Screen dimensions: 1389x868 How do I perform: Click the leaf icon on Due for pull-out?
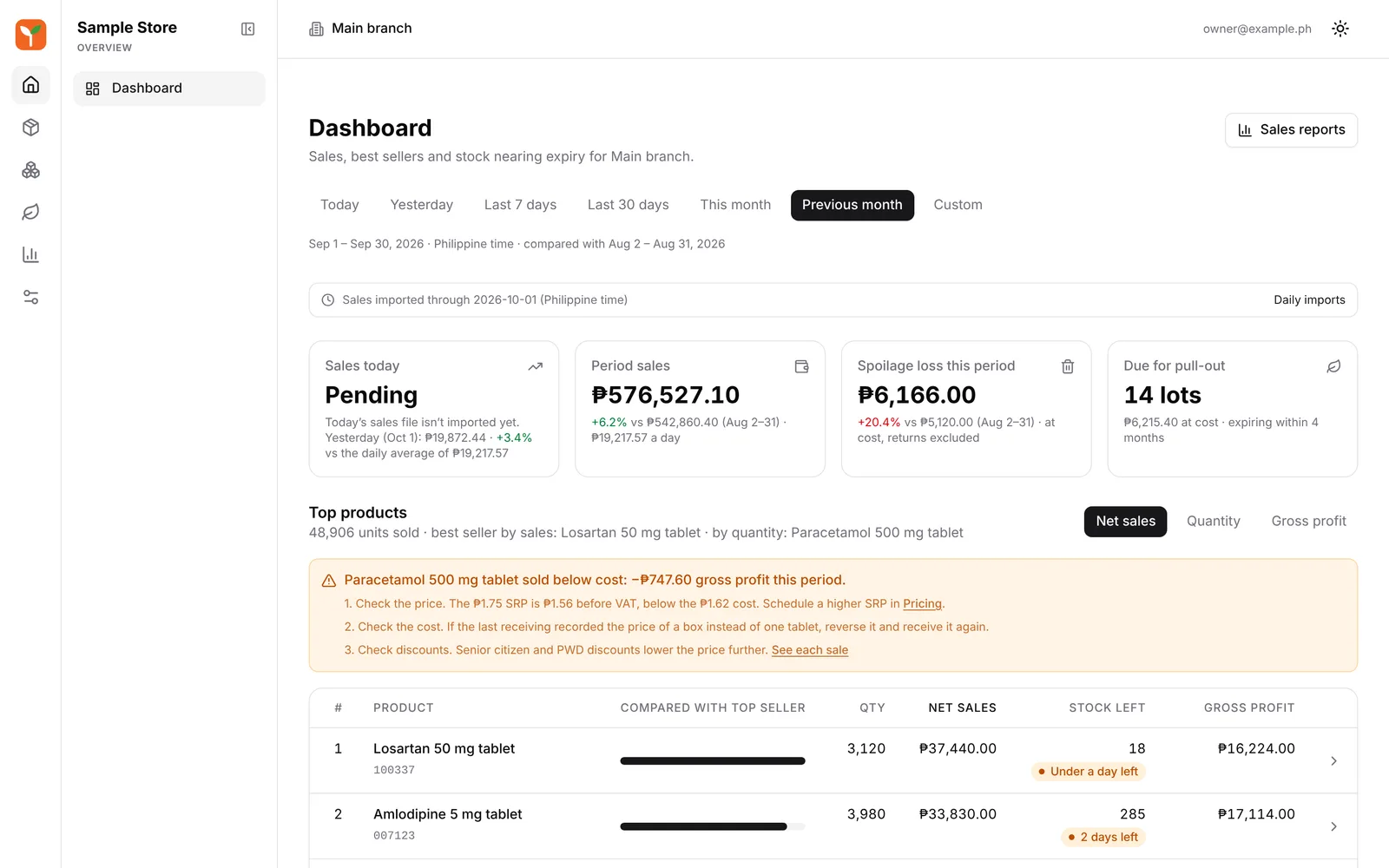click(1334, 366)
